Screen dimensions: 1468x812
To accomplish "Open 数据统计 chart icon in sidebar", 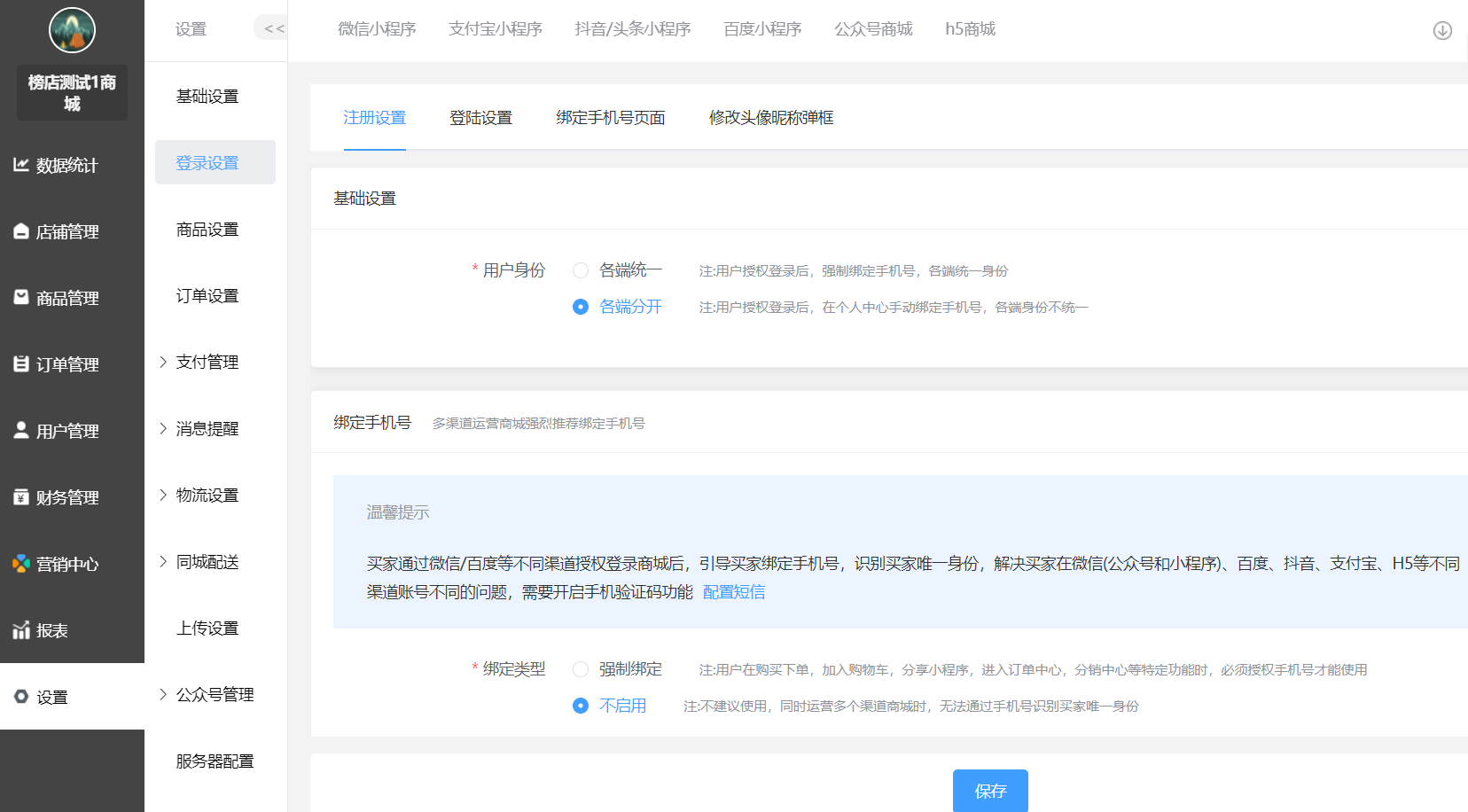I will pos(21,165).
